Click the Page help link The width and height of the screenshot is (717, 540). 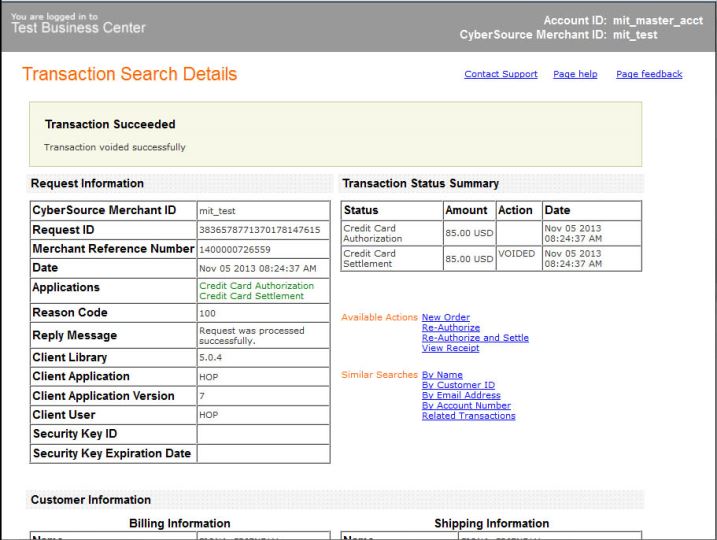pos(575,74)
